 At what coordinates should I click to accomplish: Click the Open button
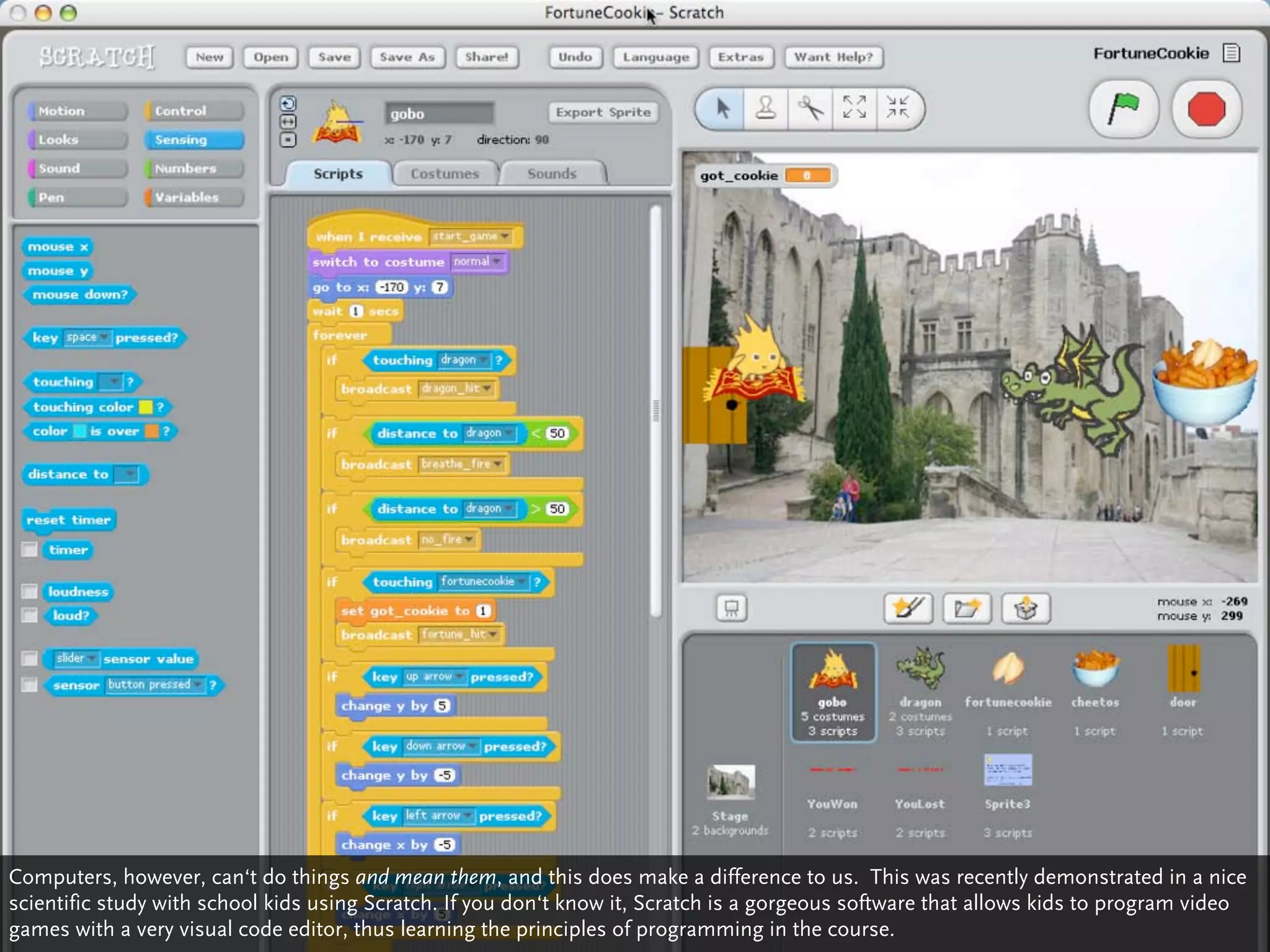[x=271, y=57]
